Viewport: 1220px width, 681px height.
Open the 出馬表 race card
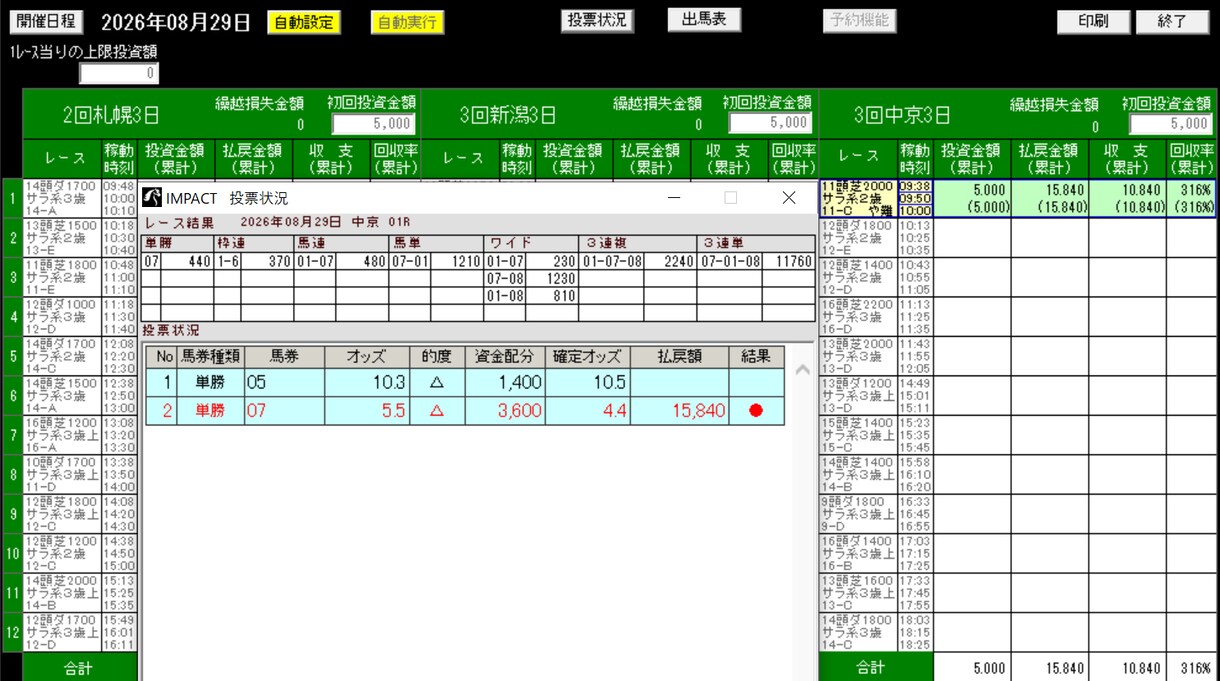coord(704,20)
